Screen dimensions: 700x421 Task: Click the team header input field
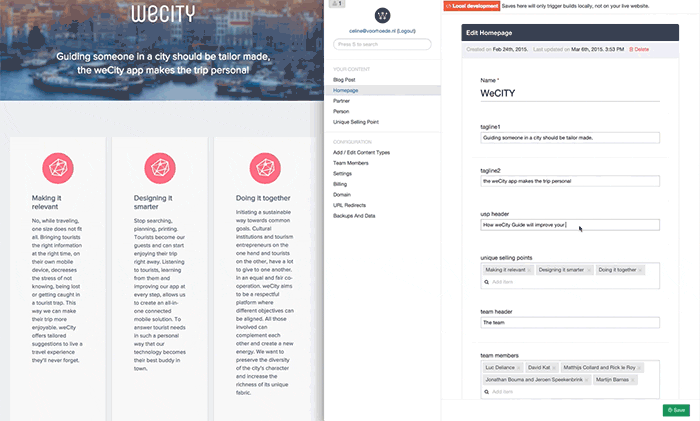point(570,322)
